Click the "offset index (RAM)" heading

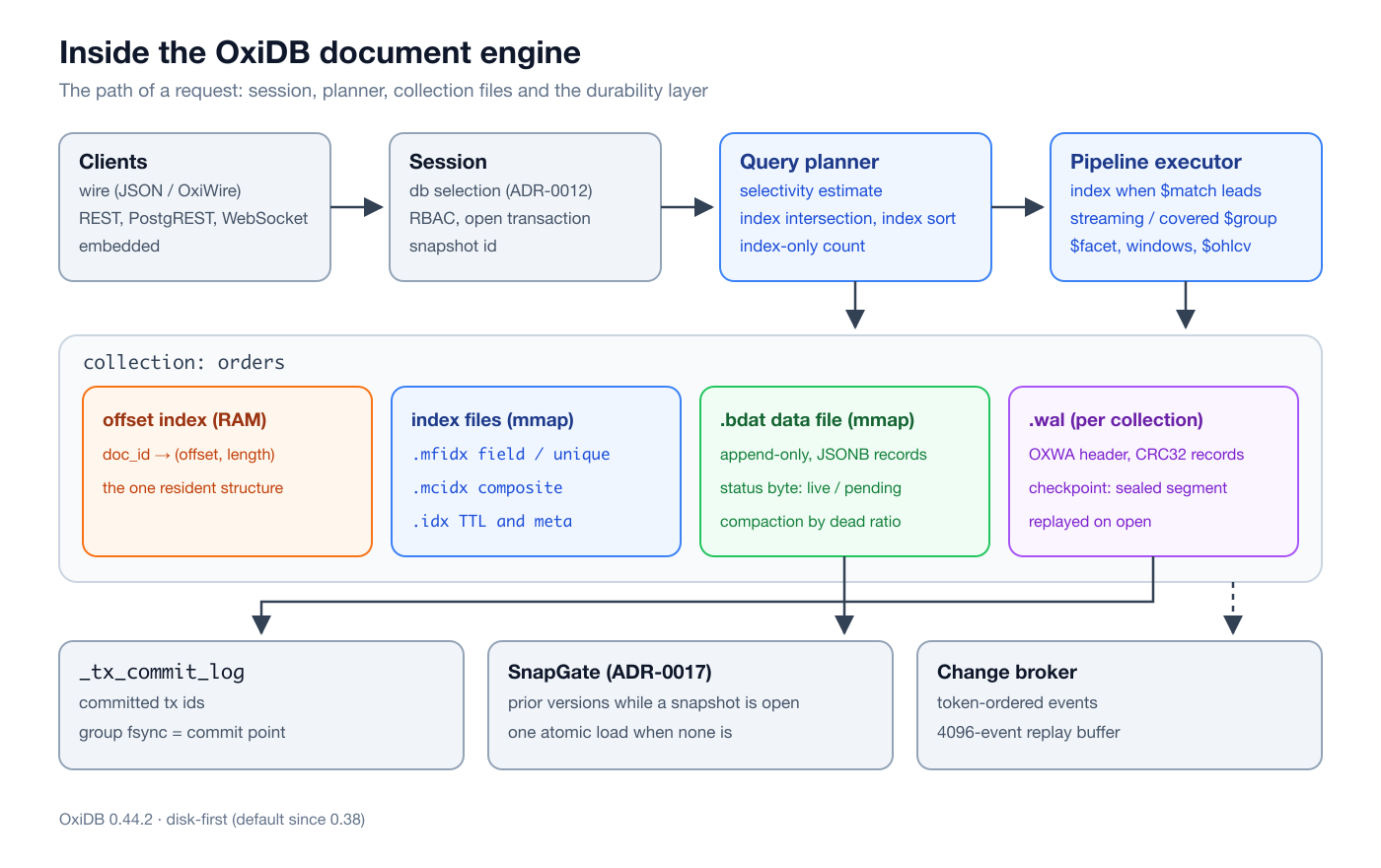(x=184, y=420)
